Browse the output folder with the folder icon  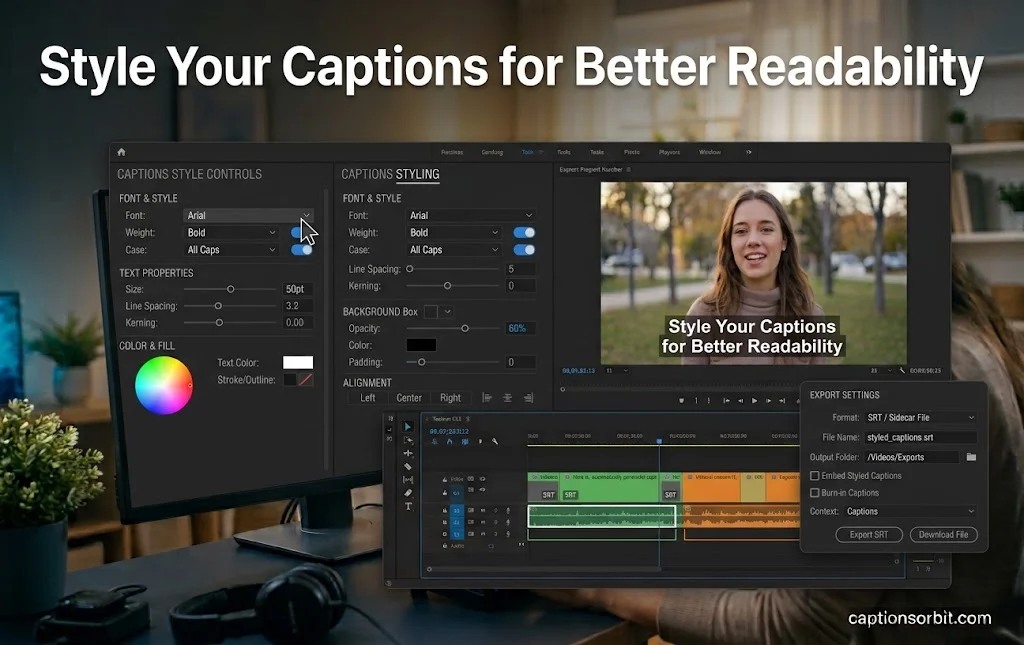point(971,457)
